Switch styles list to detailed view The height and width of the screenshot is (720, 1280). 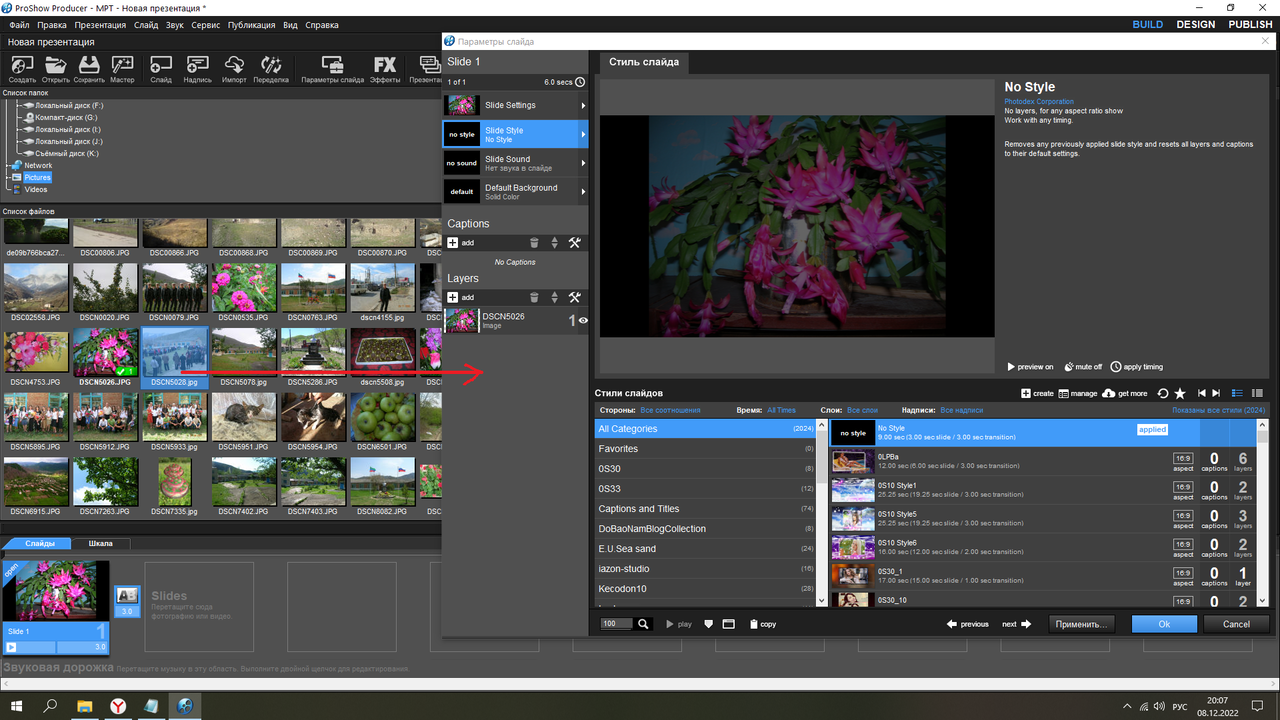point(1237,394)
